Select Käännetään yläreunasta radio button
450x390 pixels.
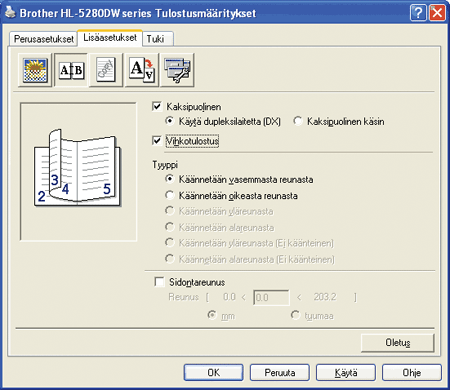pyautogui.click(x=170, y=211)
